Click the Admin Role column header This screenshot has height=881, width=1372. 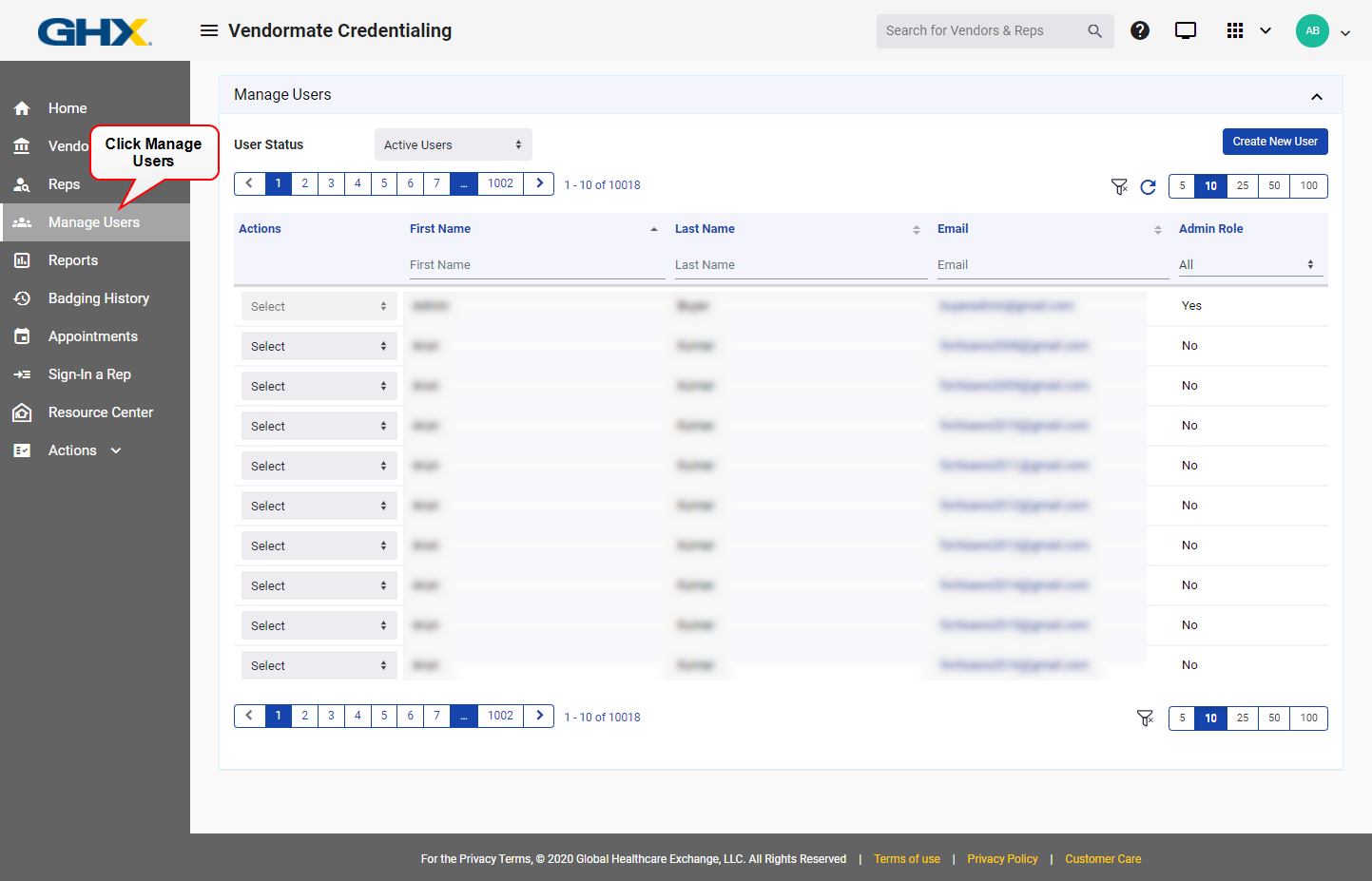[1210, 229]
